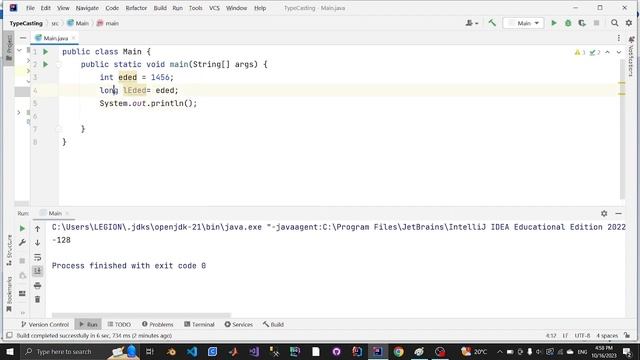Open the File menu
Screen dimensions: 640x360
[30, 8]
